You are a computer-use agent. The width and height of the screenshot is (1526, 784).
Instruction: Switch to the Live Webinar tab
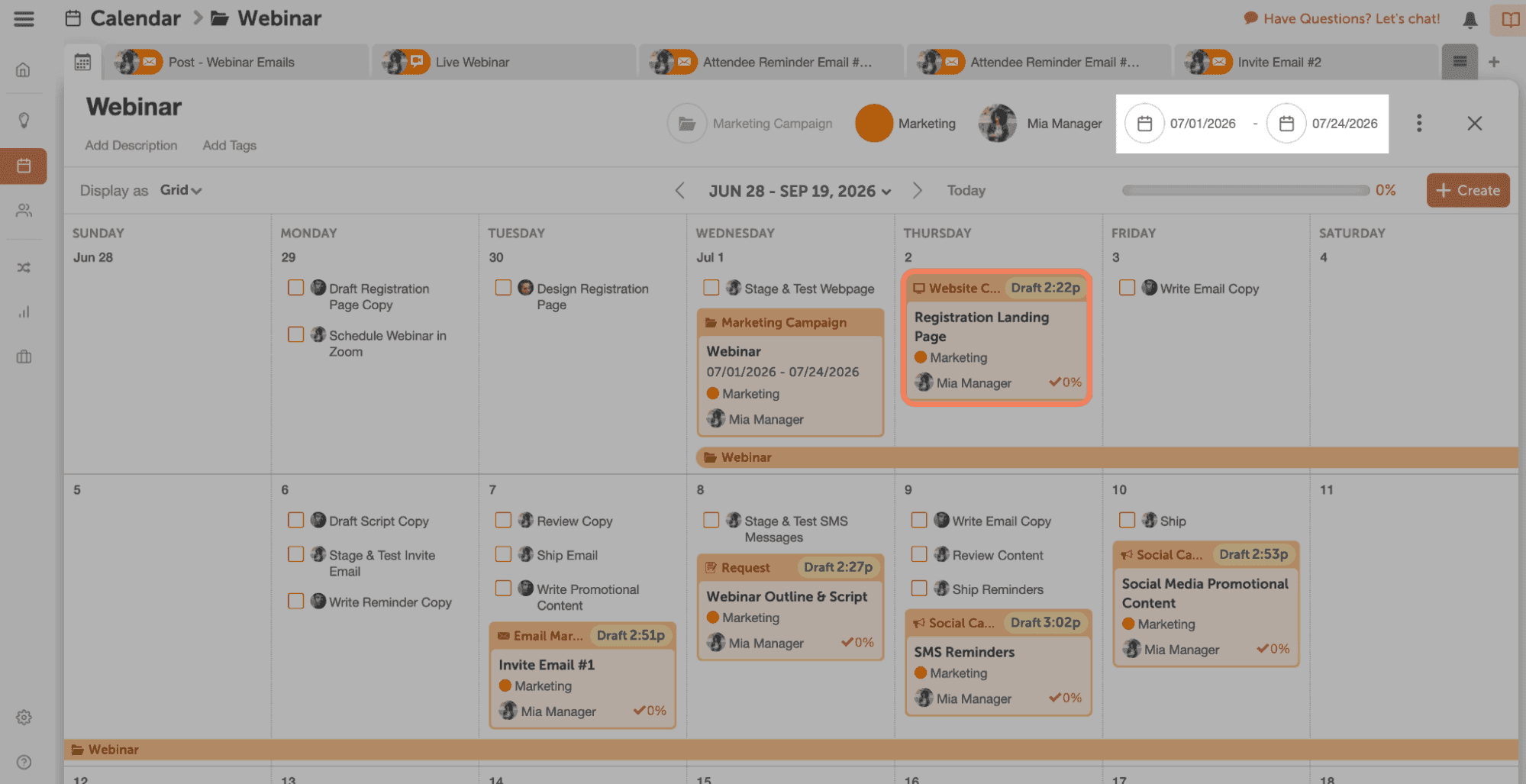point(472,63)
